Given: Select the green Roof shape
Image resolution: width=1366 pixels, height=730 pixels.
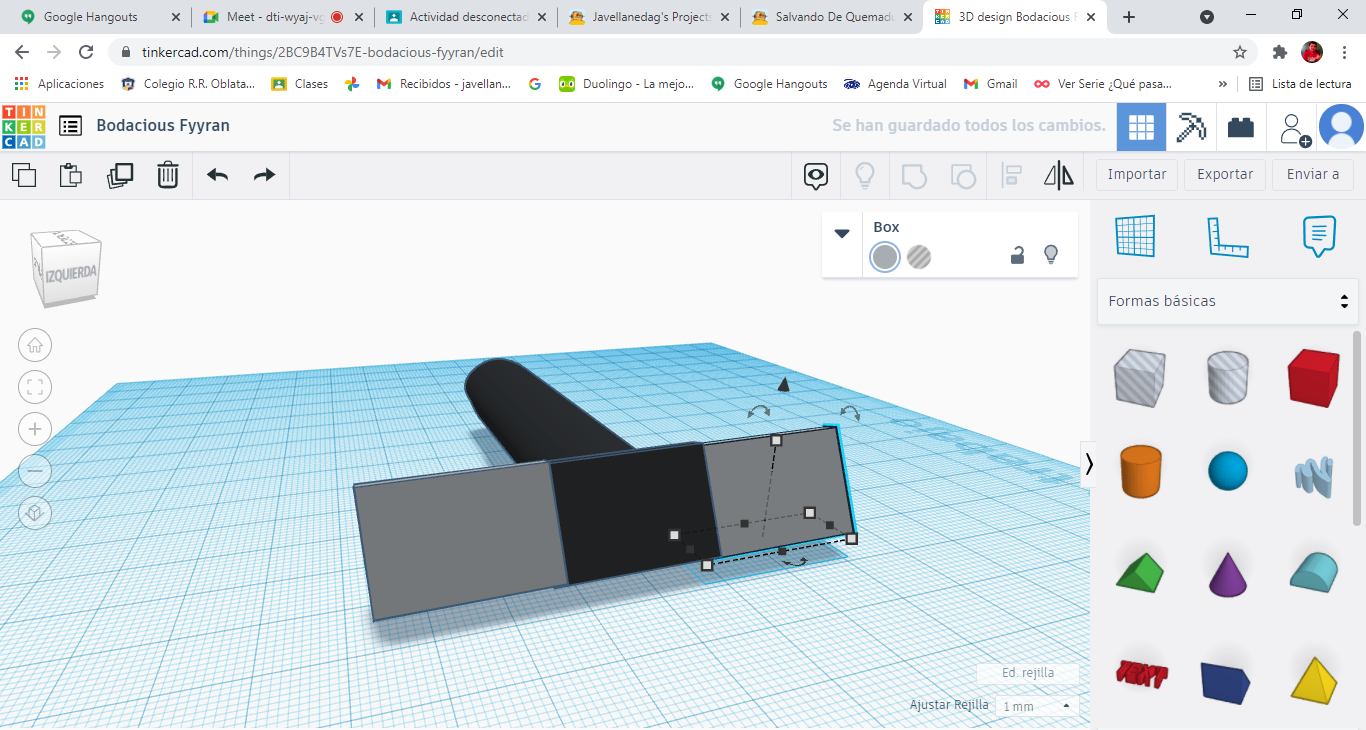Looking at the screenshot, I should click(x=1139, y=572).
